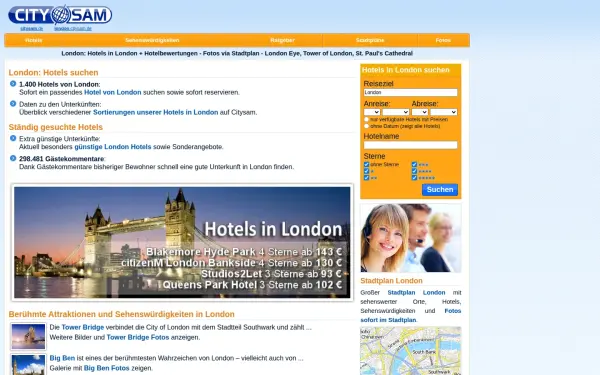Click the Hotels in London banner image
This screenshot has height=375, width=600.
(x=182, y=242)
